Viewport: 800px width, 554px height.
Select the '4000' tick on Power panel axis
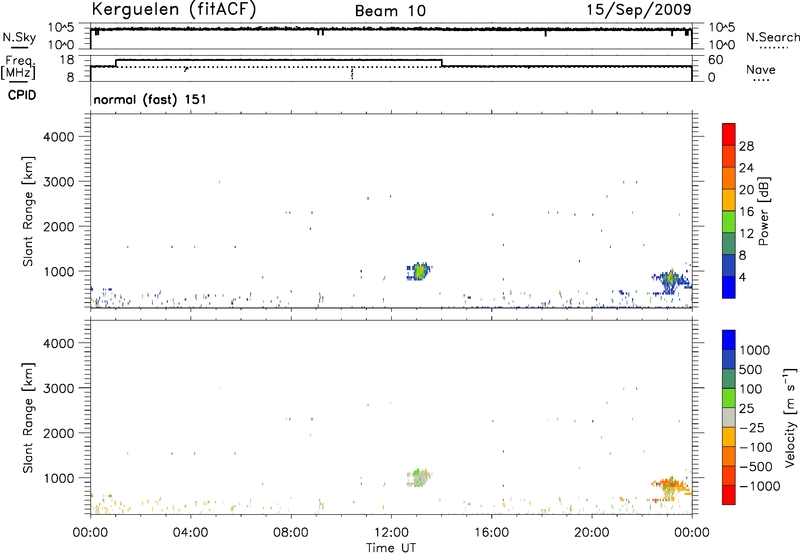(58, 137)
